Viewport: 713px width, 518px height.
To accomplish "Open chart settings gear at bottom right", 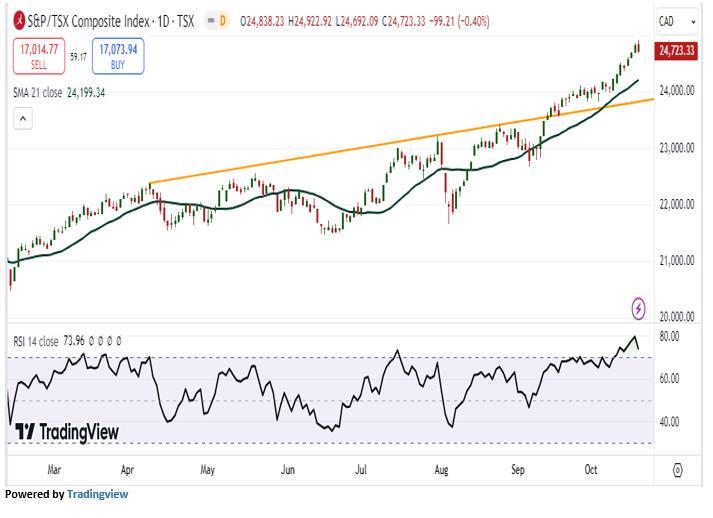I will pos(679,470).
